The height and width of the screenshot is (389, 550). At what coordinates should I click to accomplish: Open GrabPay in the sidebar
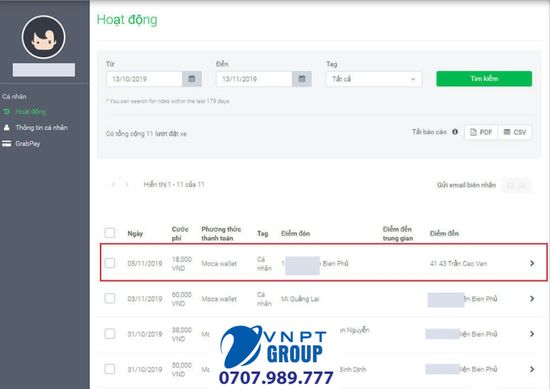28,143
